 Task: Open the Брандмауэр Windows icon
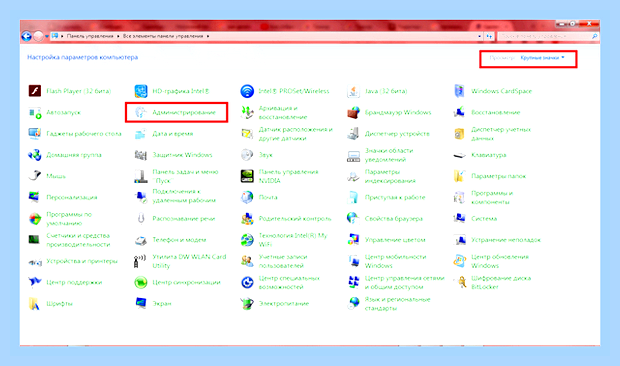(353, 113)
